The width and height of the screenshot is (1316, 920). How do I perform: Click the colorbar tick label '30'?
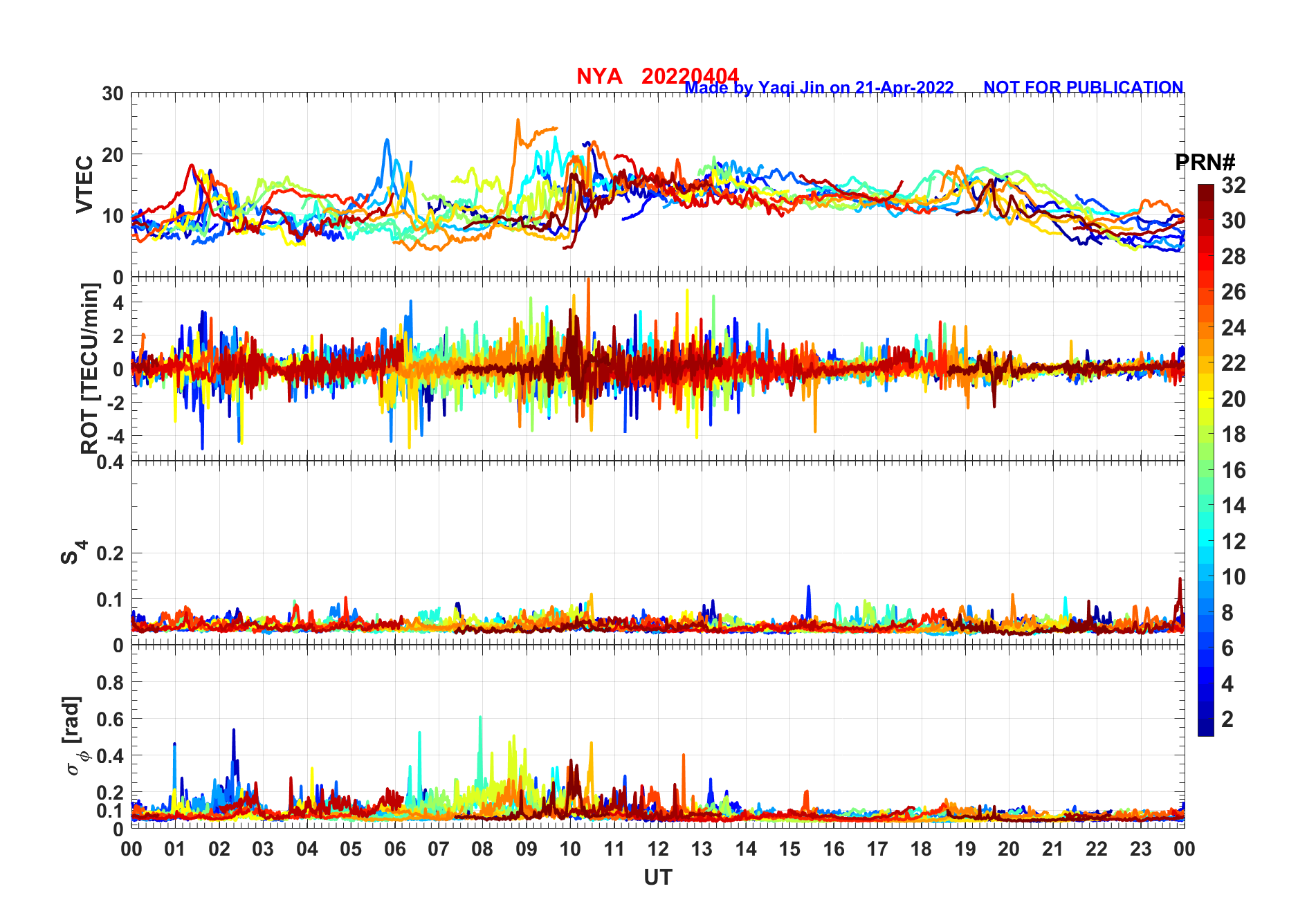(x=1233, y=221)
